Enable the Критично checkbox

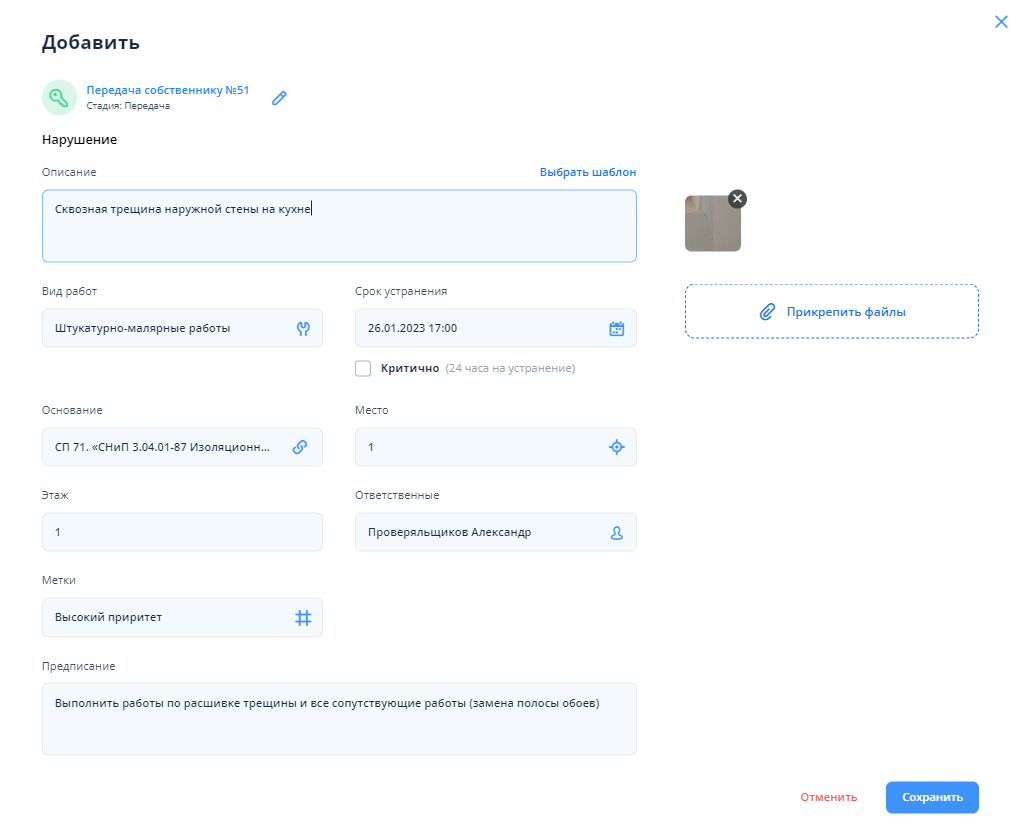(x=363, y=368)
